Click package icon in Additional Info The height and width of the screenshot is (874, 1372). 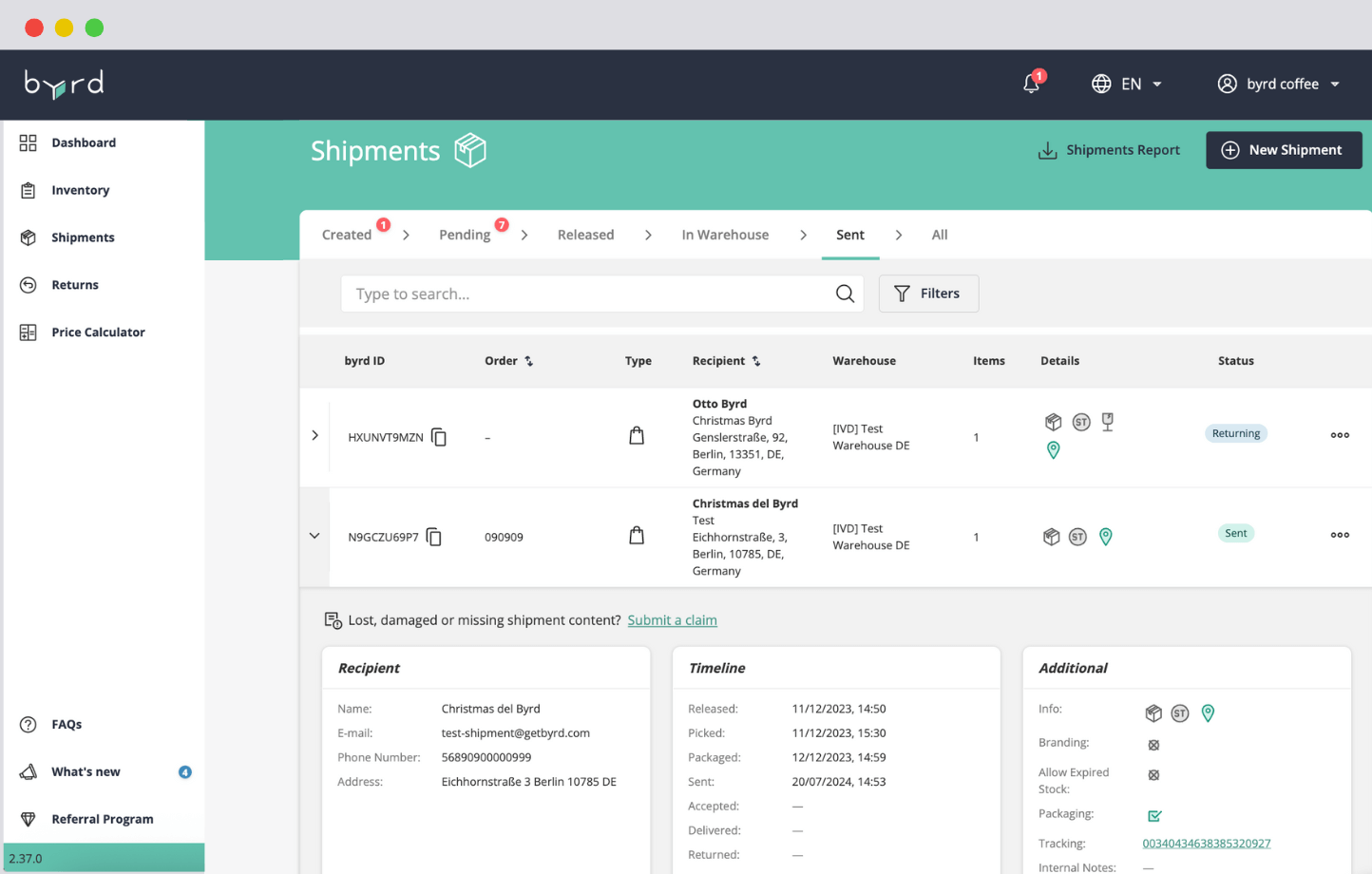pyautogui.click(x=1153, y=712)
